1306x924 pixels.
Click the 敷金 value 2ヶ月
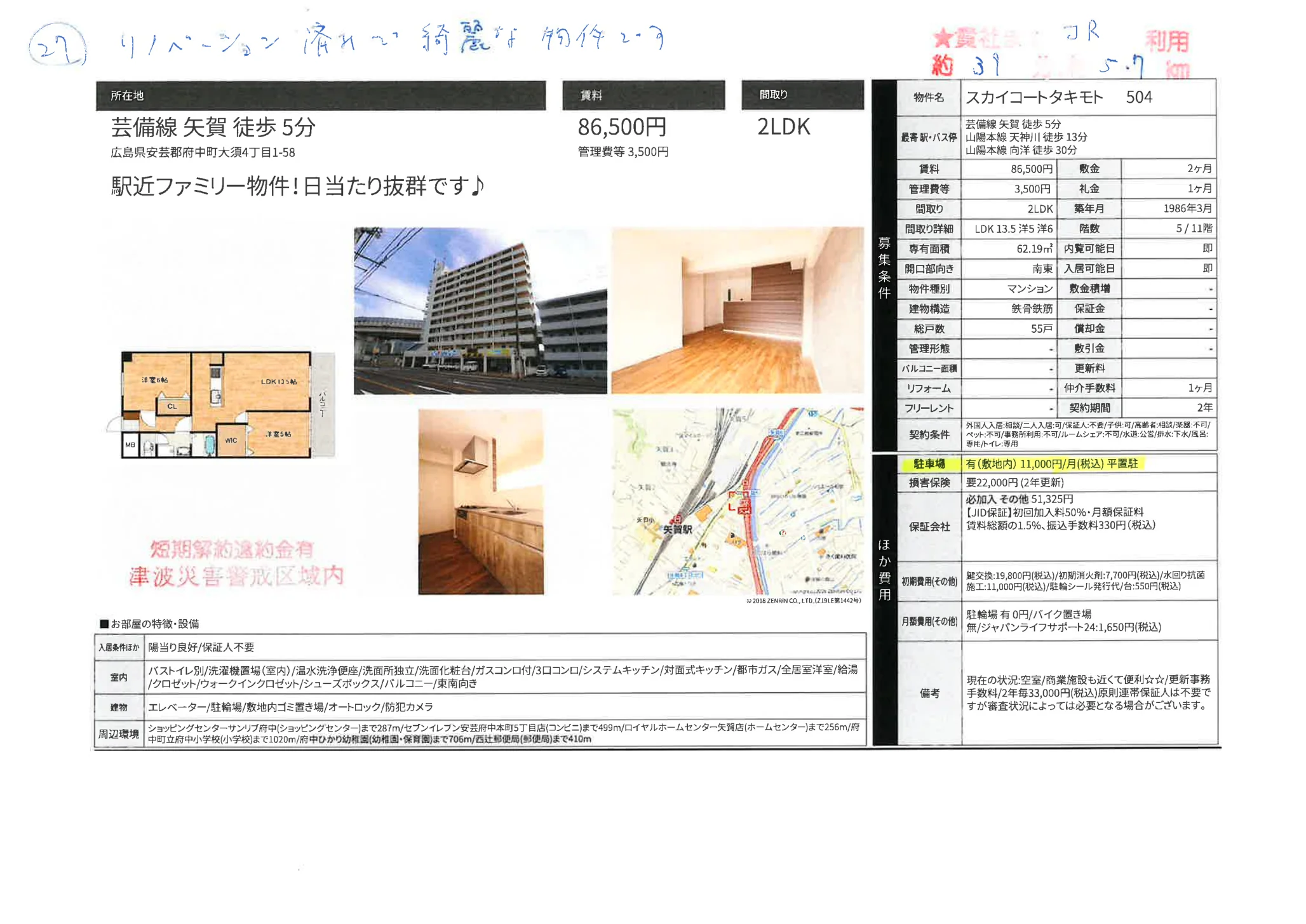1199,168
